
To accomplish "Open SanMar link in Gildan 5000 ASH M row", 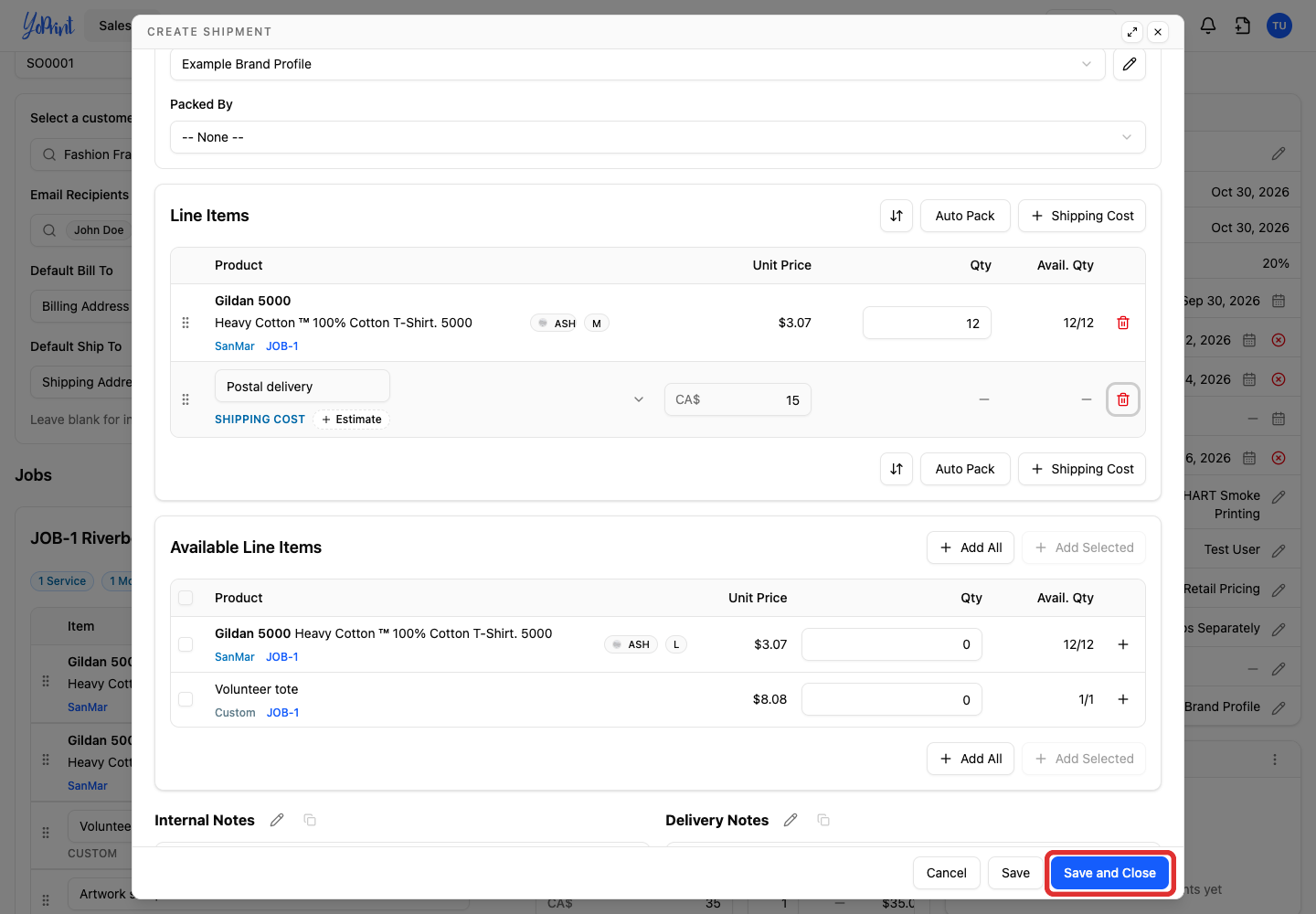I will [x=235, y=346].
